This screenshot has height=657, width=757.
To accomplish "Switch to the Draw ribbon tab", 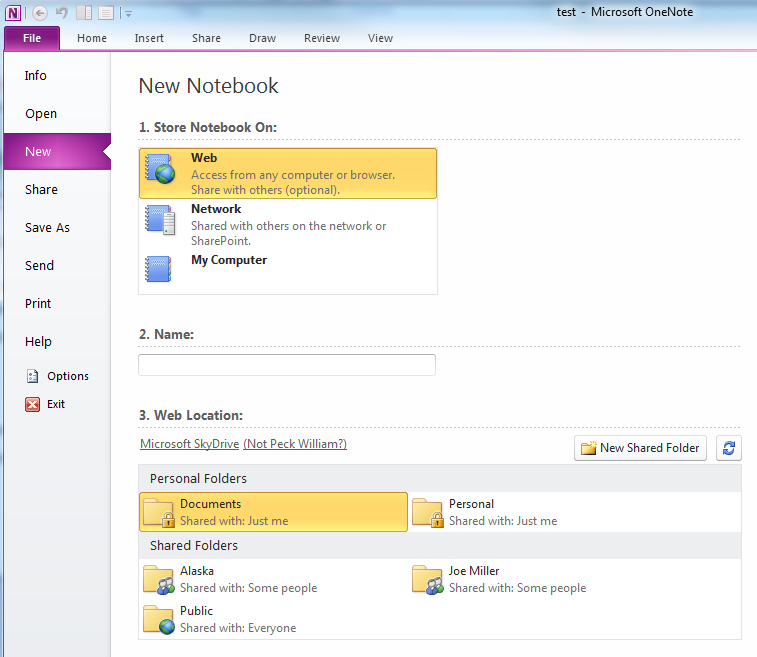I will [263, 38].
